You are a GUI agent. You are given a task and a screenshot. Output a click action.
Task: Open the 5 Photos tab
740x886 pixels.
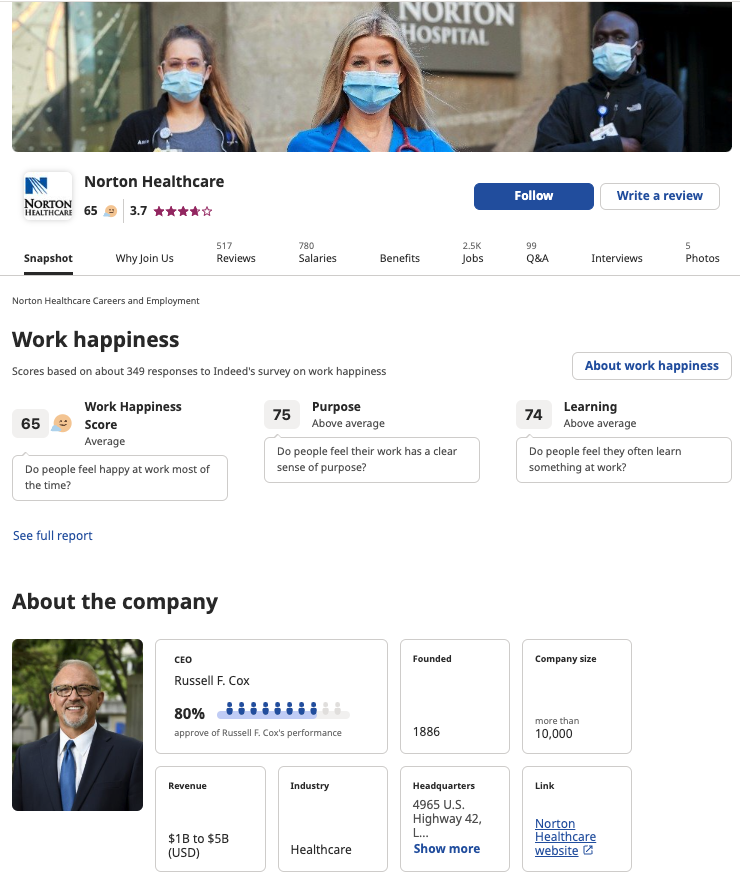pos(702,253)
